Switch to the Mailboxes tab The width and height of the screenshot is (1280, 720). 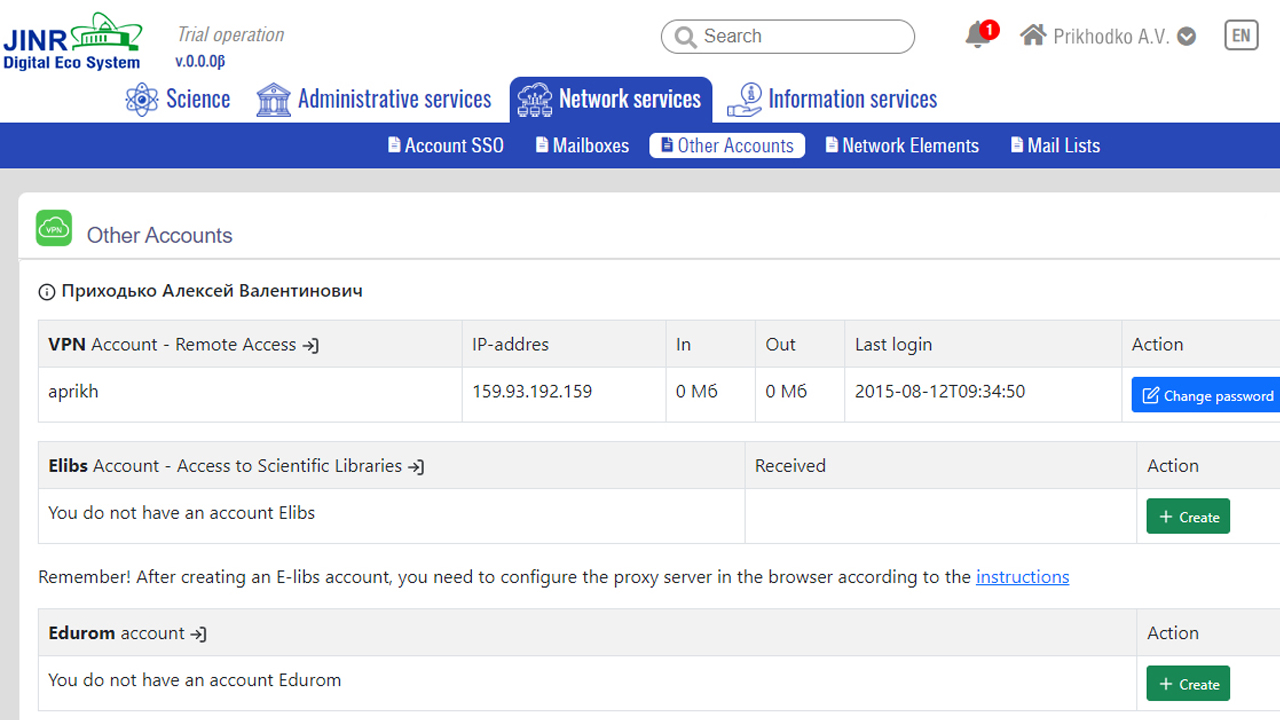click(x=582, y=146)
